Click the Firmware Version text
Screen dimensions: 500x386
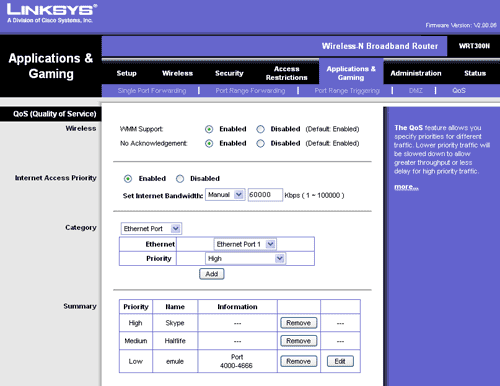pyautogui.click(x=461, y=25)
